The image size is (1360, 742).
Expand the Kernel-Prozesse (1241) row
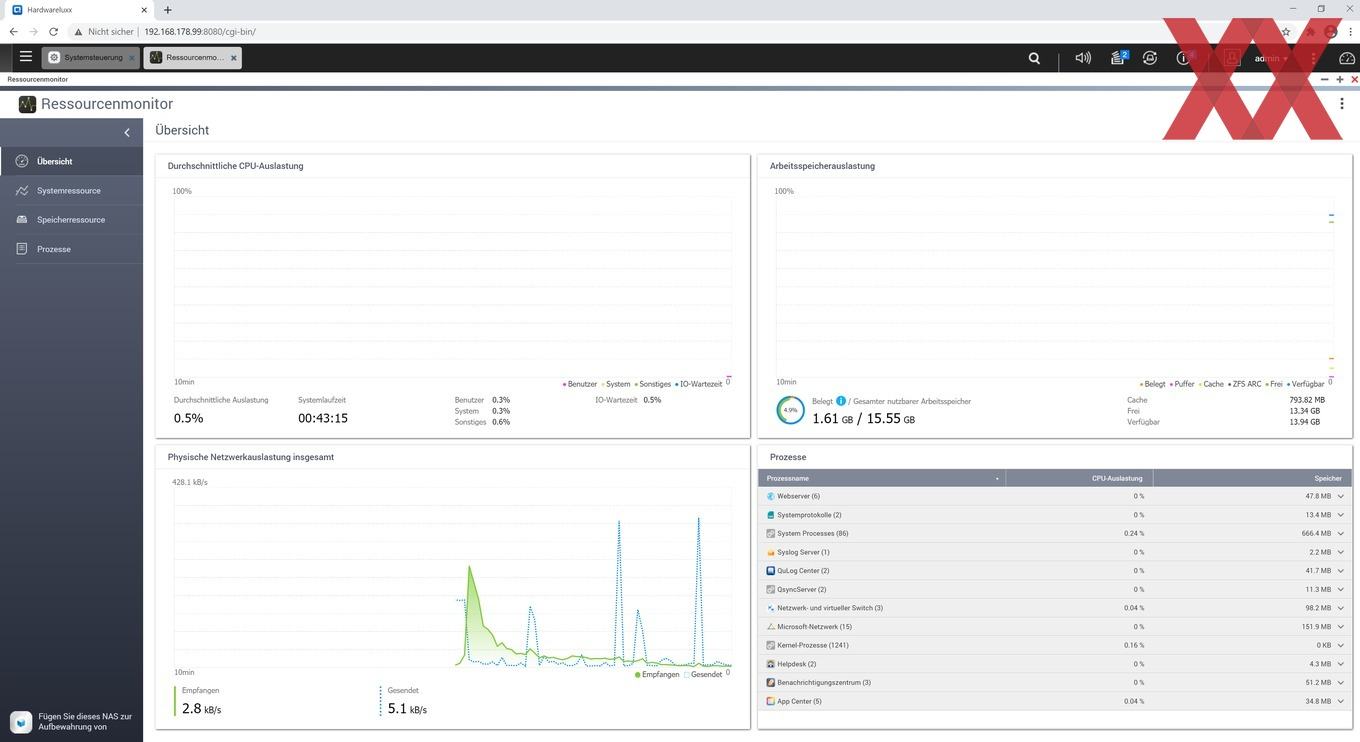point(1341,645)
